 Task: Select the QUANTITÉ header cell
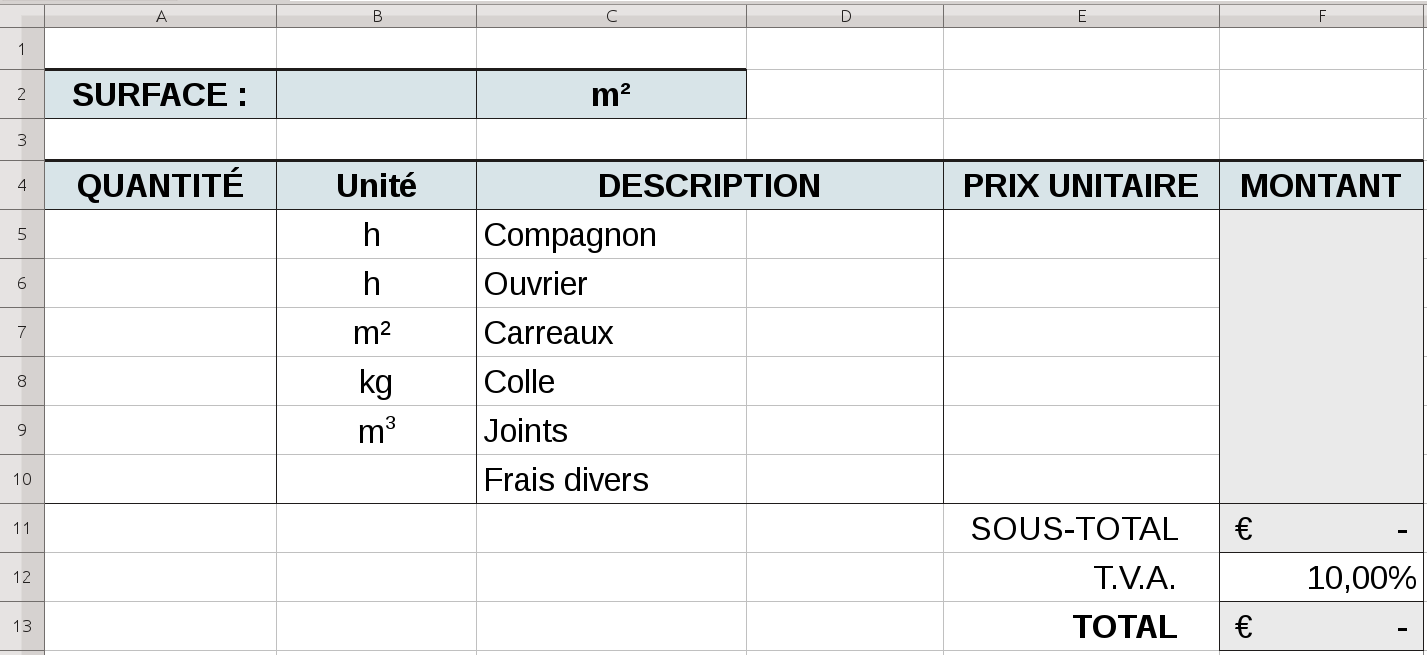[x=160, y=186]
